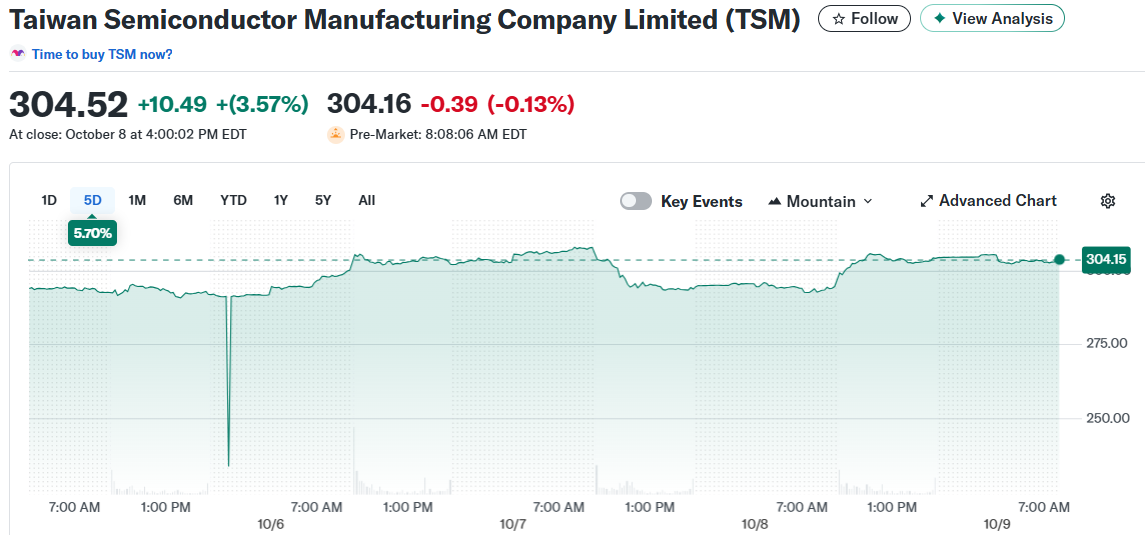1145x535 pixels.
Task: Click the chart's current price endpoint dot
Action: (x=1059, y=260)
